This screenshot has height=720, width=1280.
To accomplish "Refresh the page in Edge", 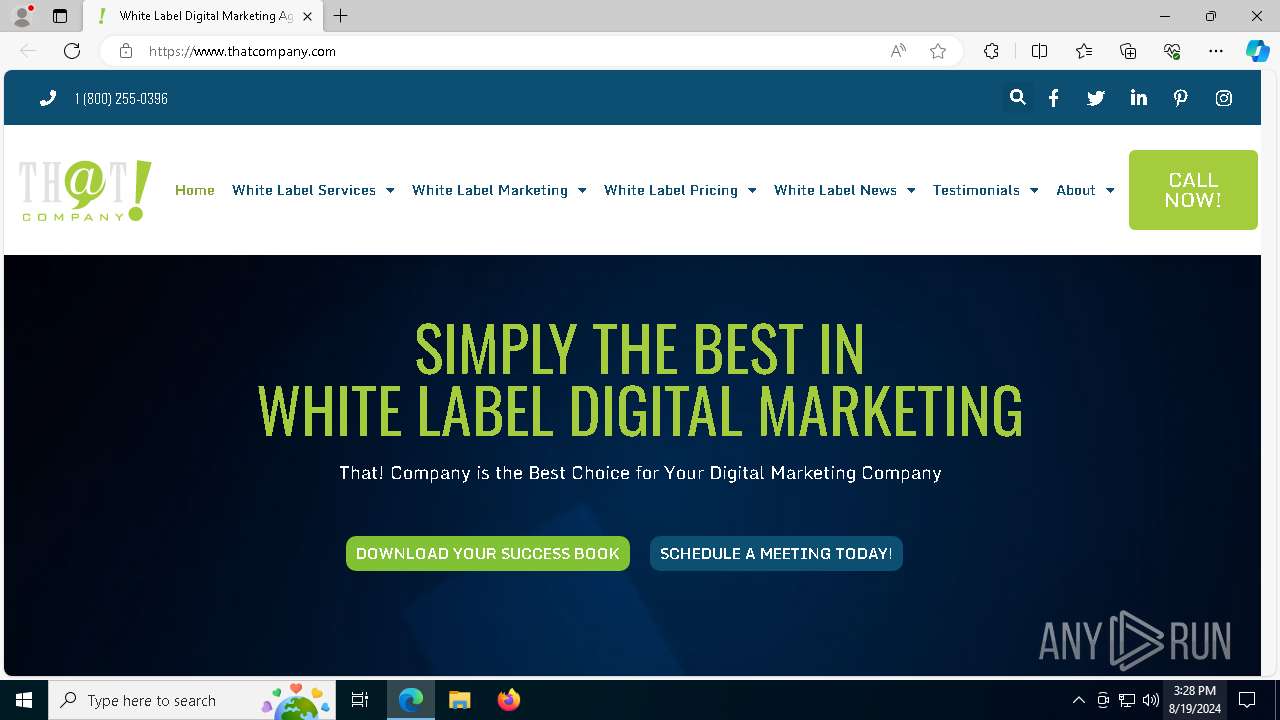I will tap(72, 51).
